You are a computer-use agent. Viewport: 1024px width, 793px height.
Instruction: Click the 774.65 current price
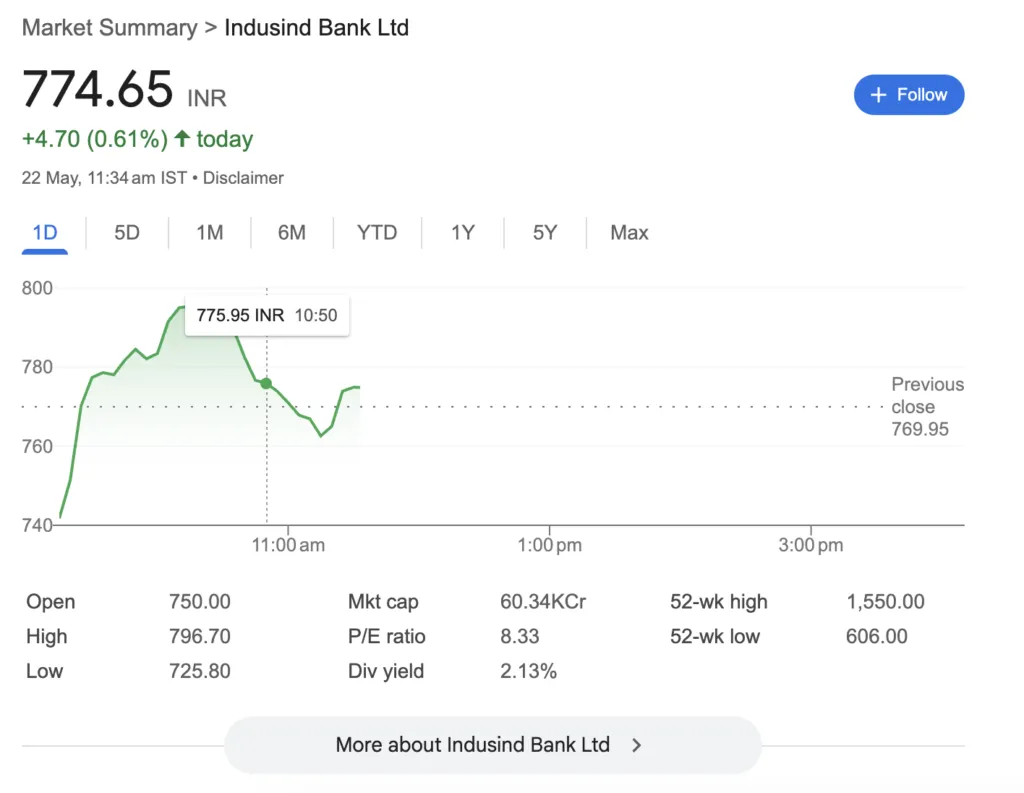click(97, 89)
